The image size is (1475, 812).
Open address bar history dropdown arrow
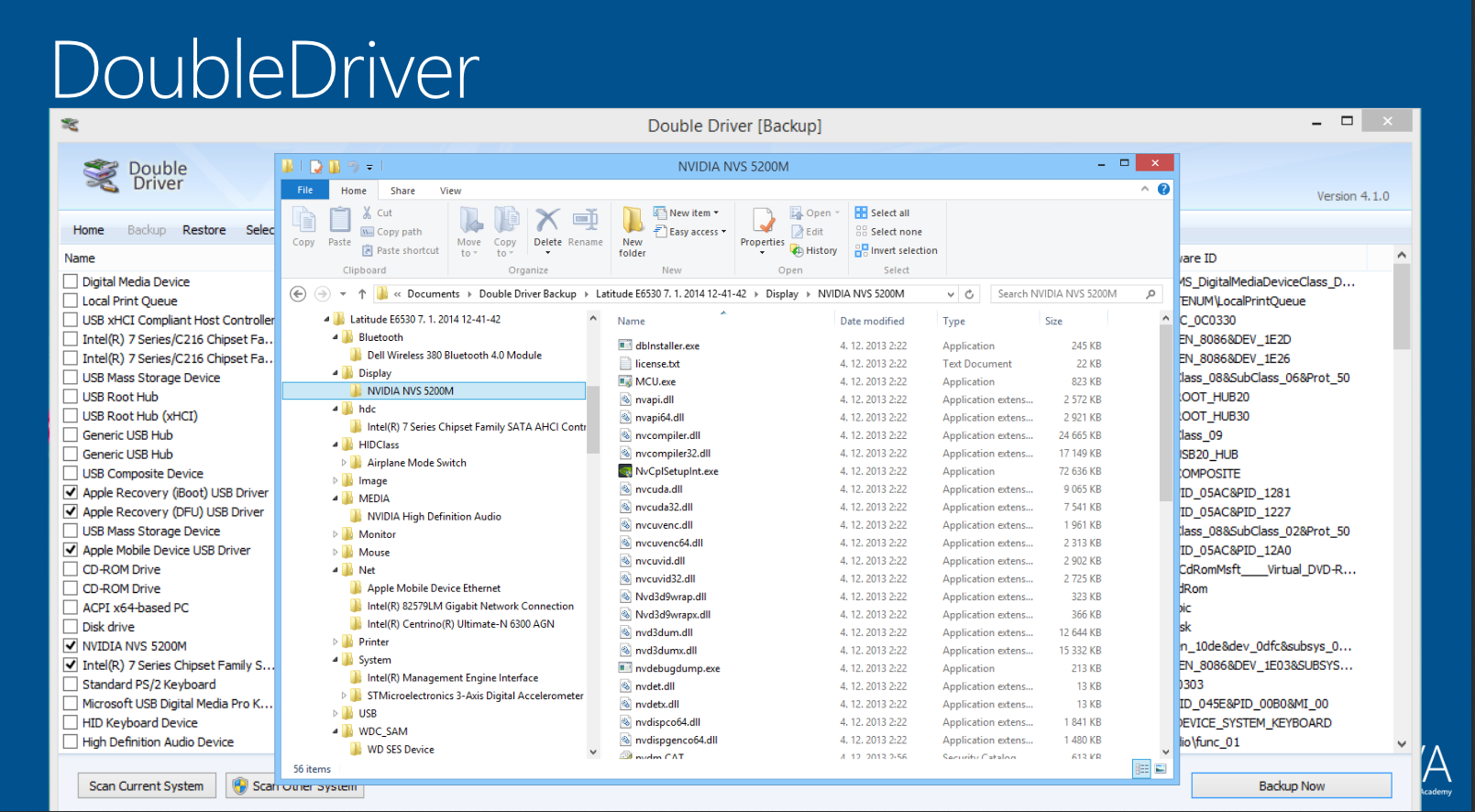click(x=951, y=294)
